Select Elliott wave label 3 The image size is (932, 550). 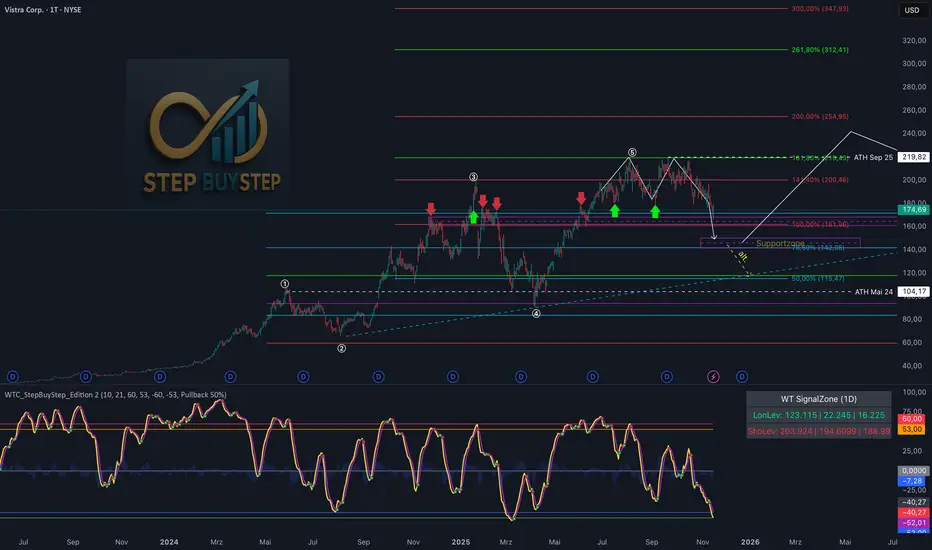[473, 177]
